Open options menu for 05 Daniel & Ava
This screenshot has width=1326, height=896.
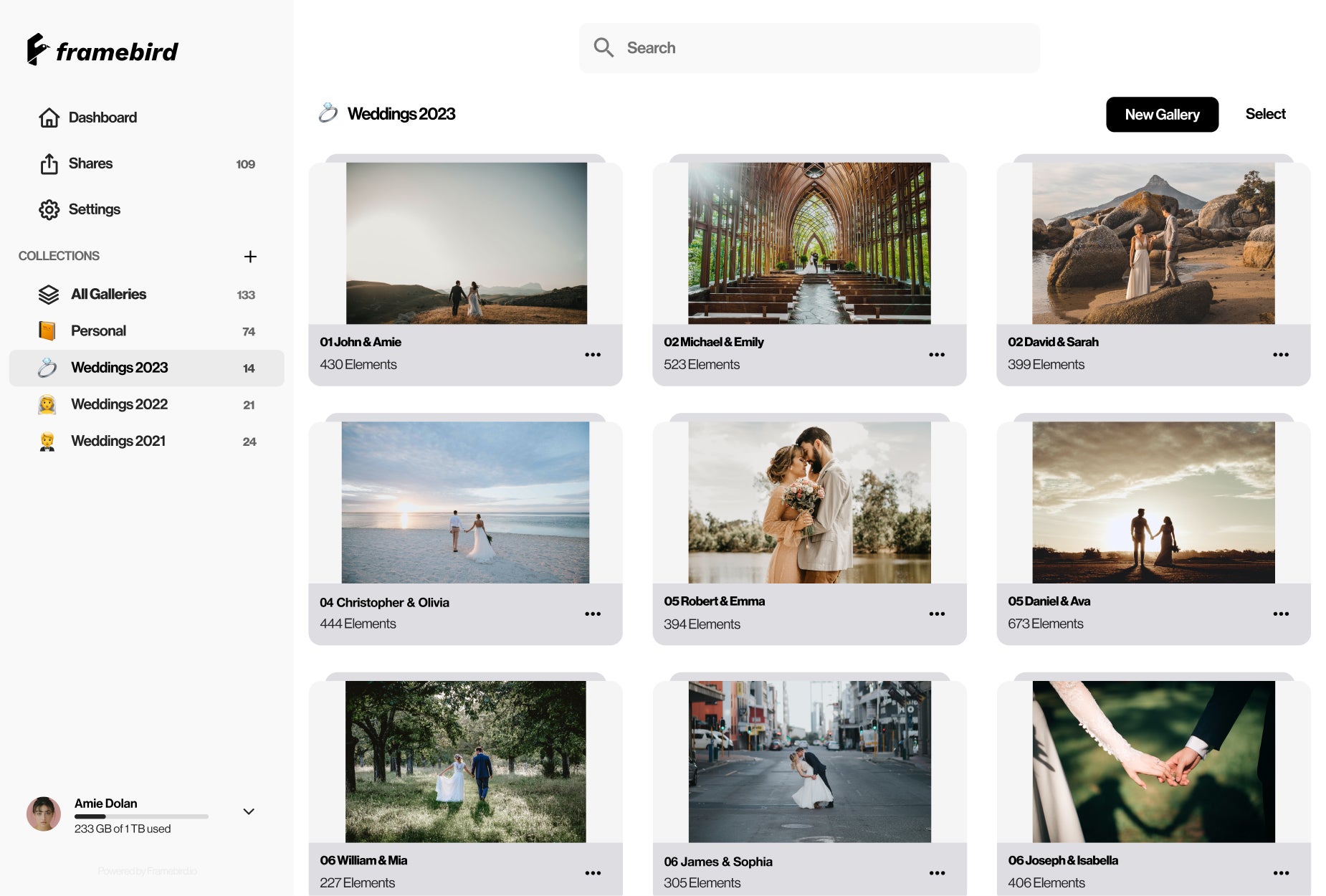point(1281,614)
